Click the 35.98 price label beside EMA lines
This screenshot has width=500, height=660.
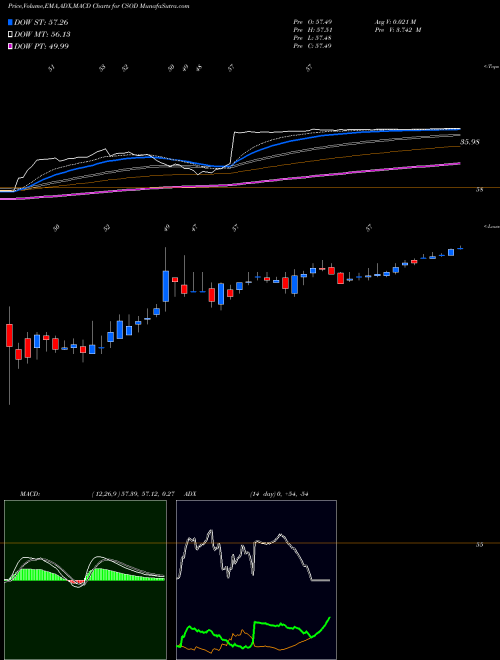[470, 142]
